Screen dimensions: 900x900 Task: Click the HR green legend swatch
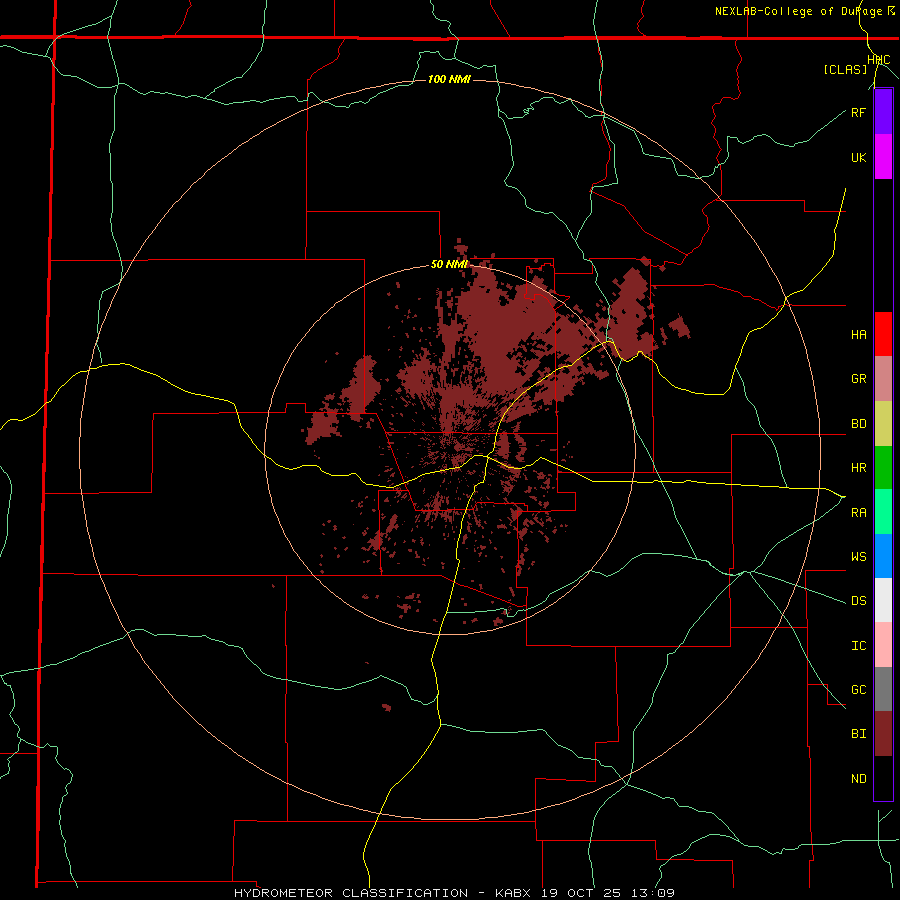pos(883,468)
